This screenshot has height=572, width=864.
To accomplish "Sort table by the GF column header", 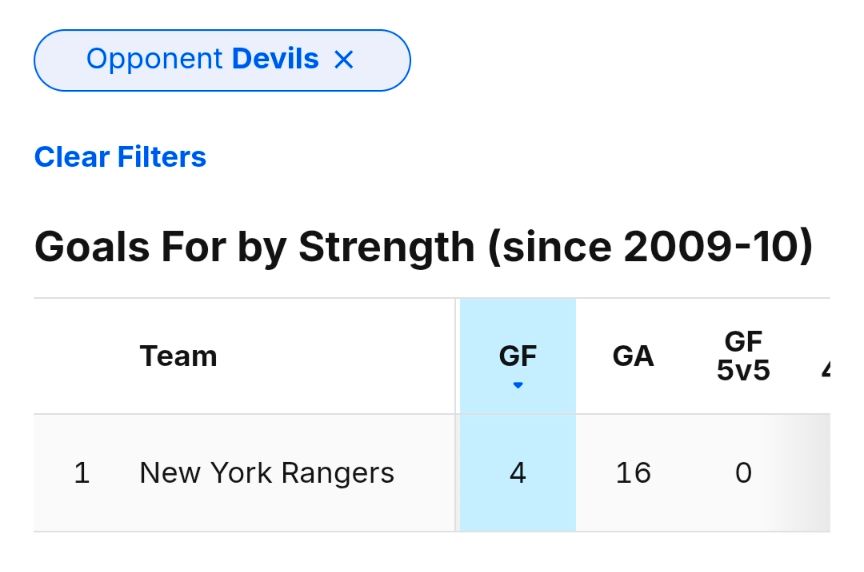I will (x=518, y=356).
